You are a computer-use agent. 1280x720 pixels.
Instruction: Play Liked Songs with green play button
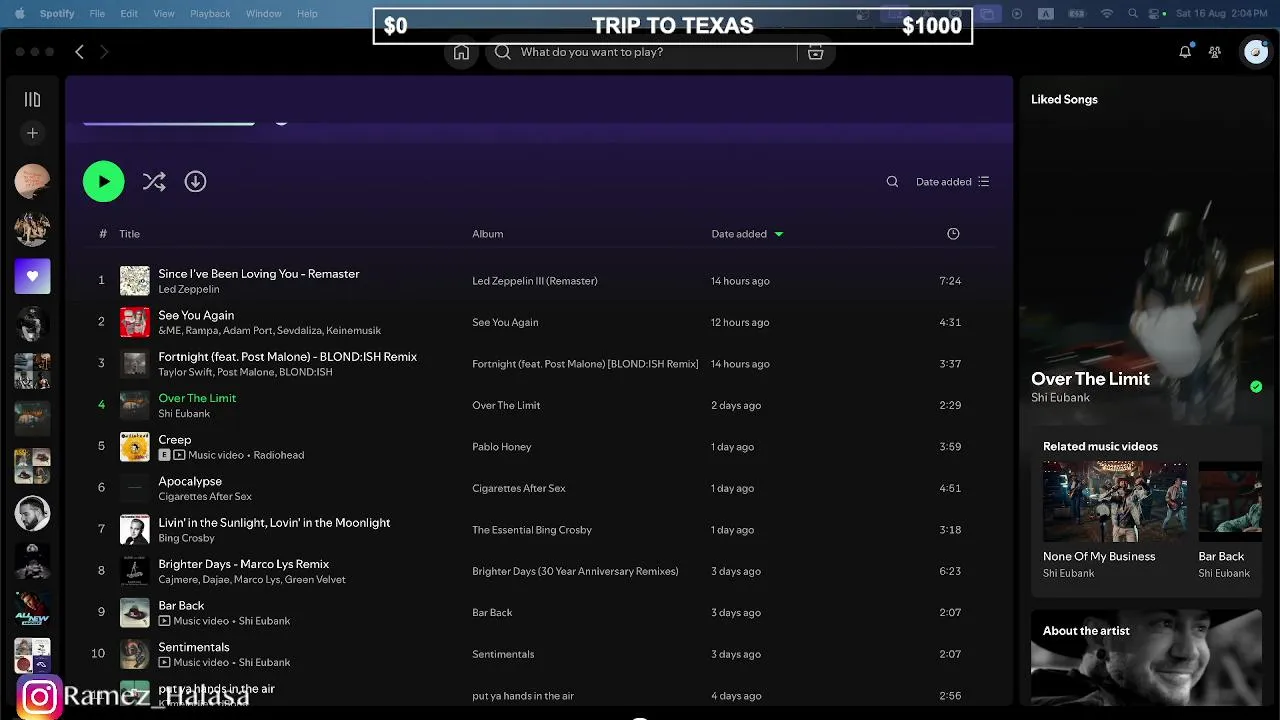104,182
